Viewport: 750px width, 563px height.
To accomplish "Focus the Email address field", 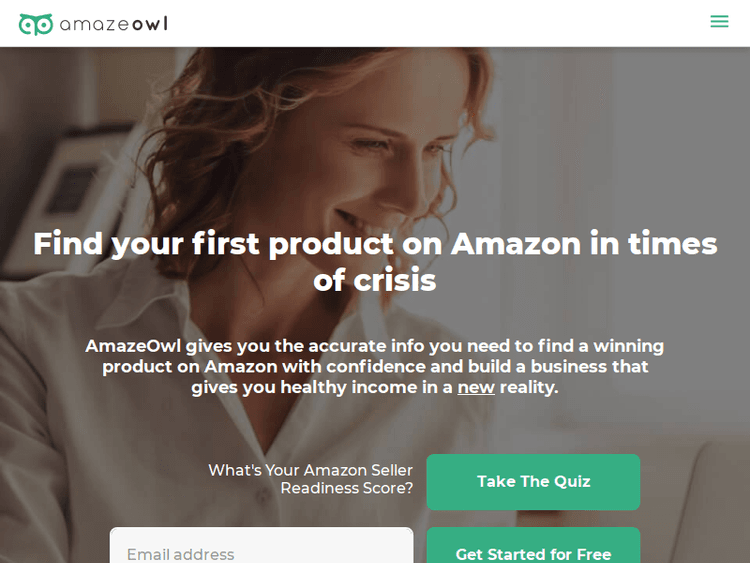I will [261, 548].
